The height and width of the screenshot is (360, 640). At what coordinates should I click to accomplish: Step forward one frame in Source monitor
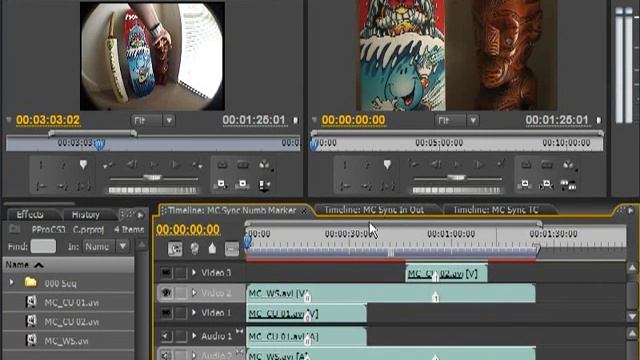coord(176,164)
